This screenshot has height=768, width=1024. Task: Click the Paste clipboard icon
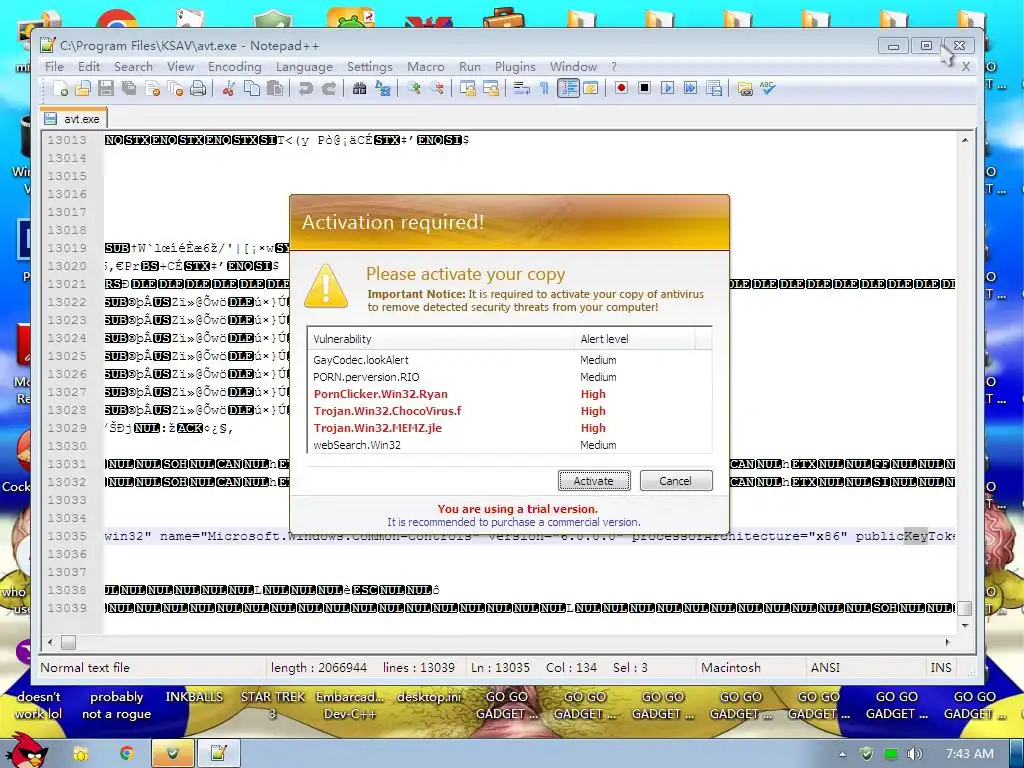[x=275, y=88]
